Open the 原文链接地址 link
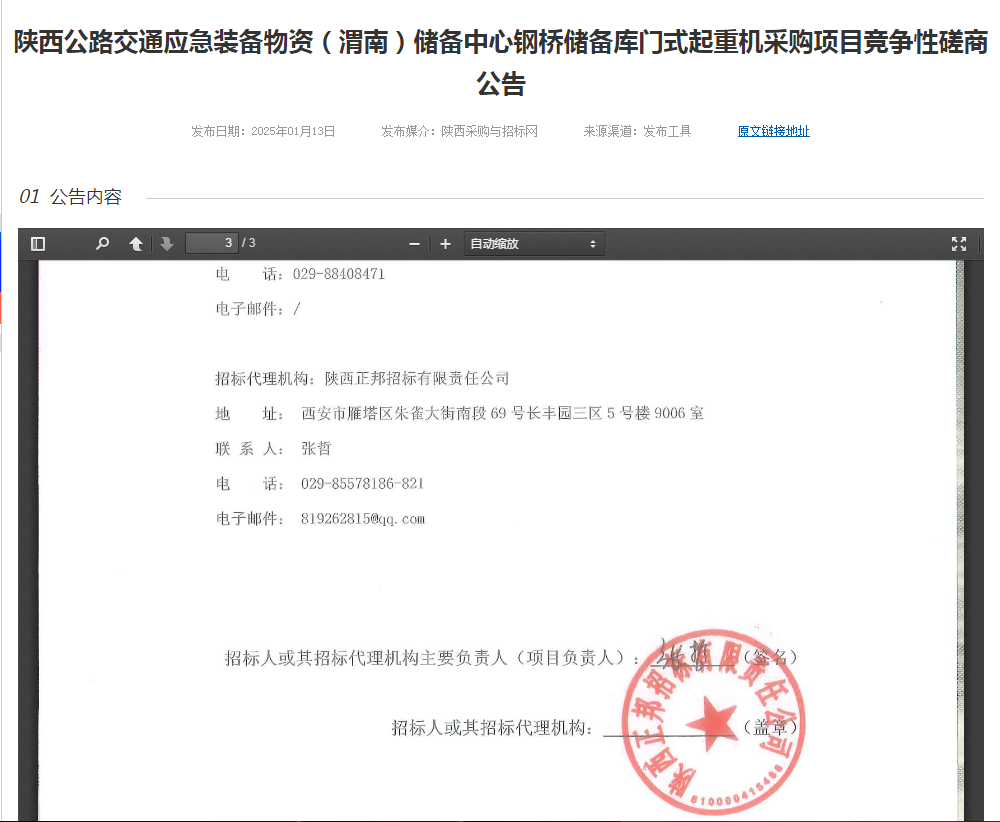 click(773, 131)
